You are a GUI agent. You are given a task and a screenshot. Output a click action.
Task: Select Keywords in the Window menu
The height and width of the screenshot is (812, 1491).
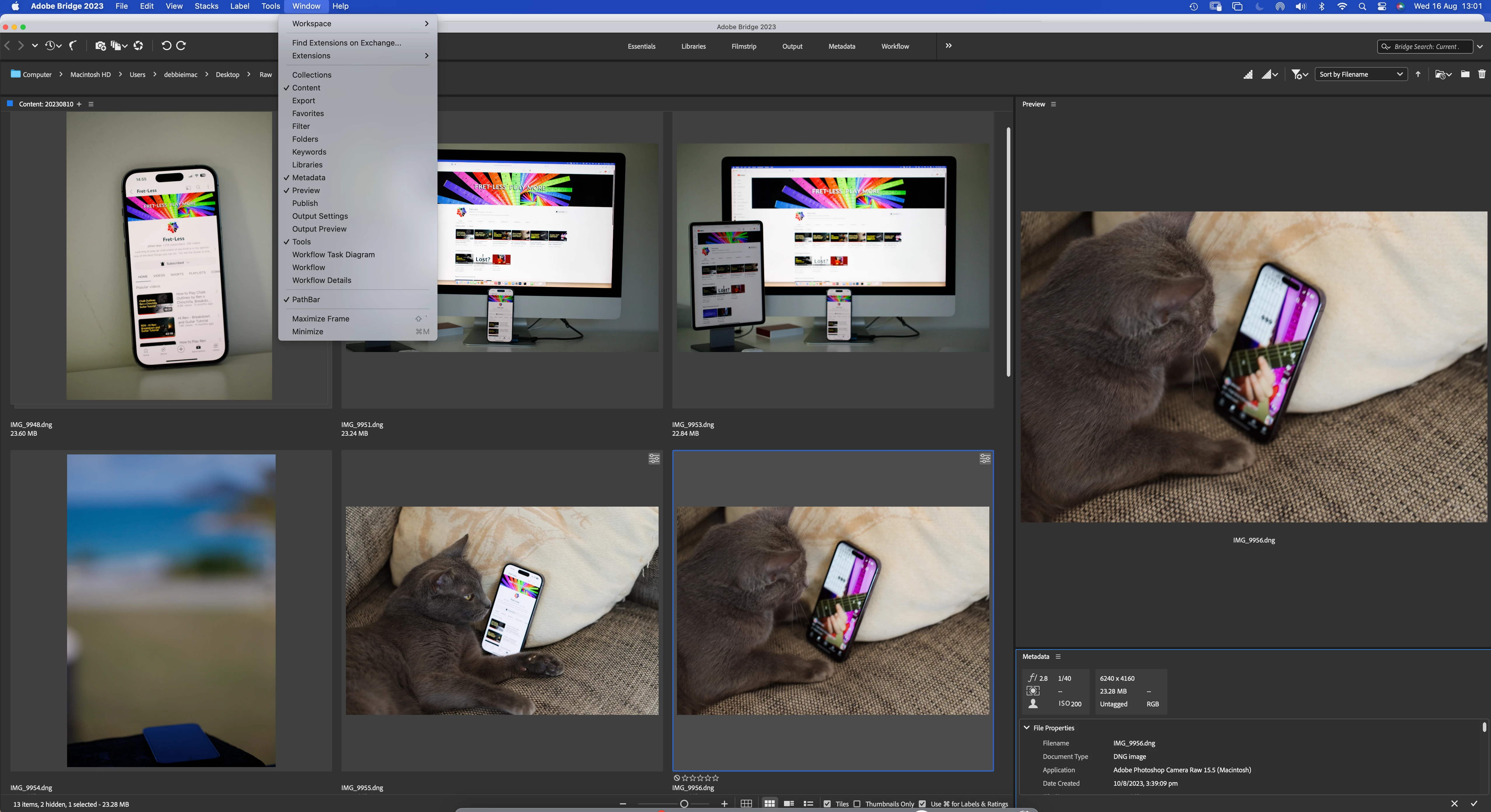(309, 152)
